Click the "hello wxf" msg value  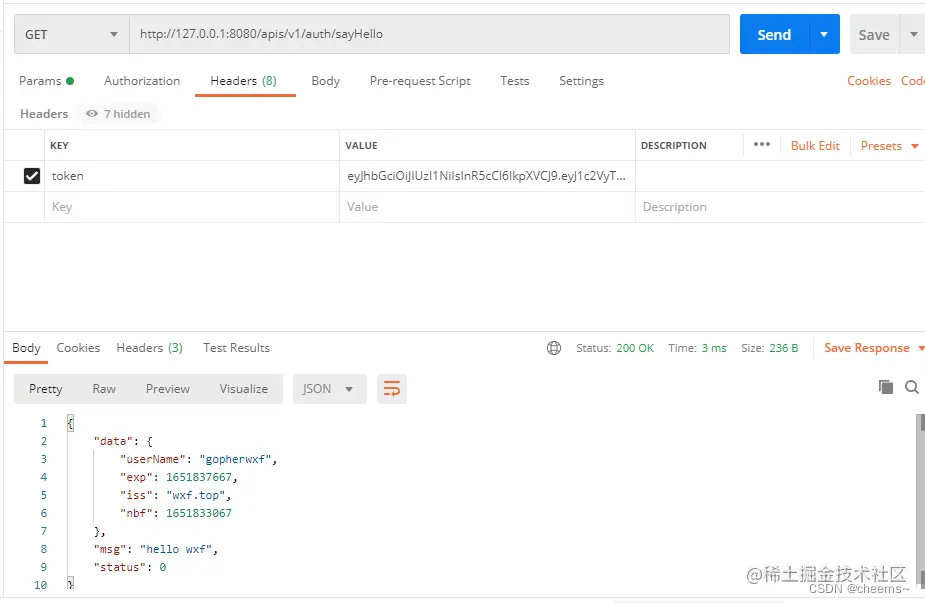[176, 549]
